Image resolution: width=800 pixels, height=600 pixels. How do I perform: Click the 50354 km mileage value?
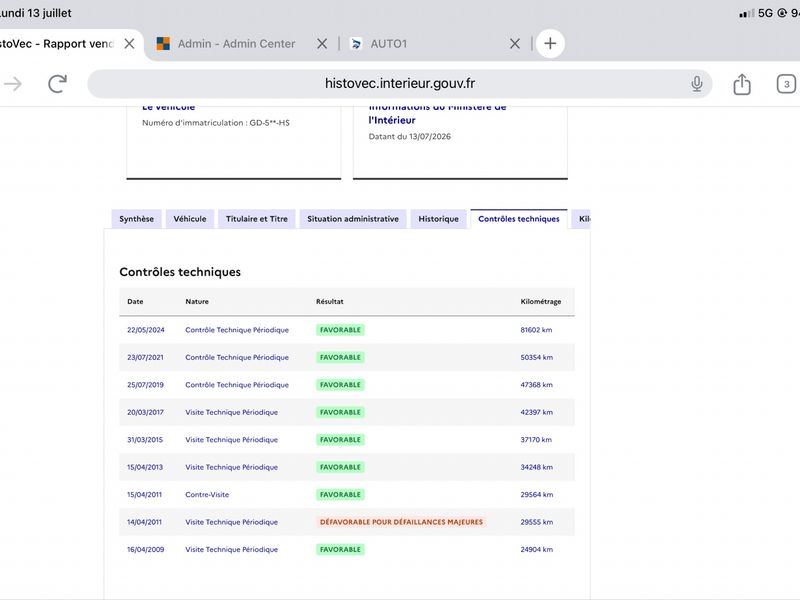537,358
